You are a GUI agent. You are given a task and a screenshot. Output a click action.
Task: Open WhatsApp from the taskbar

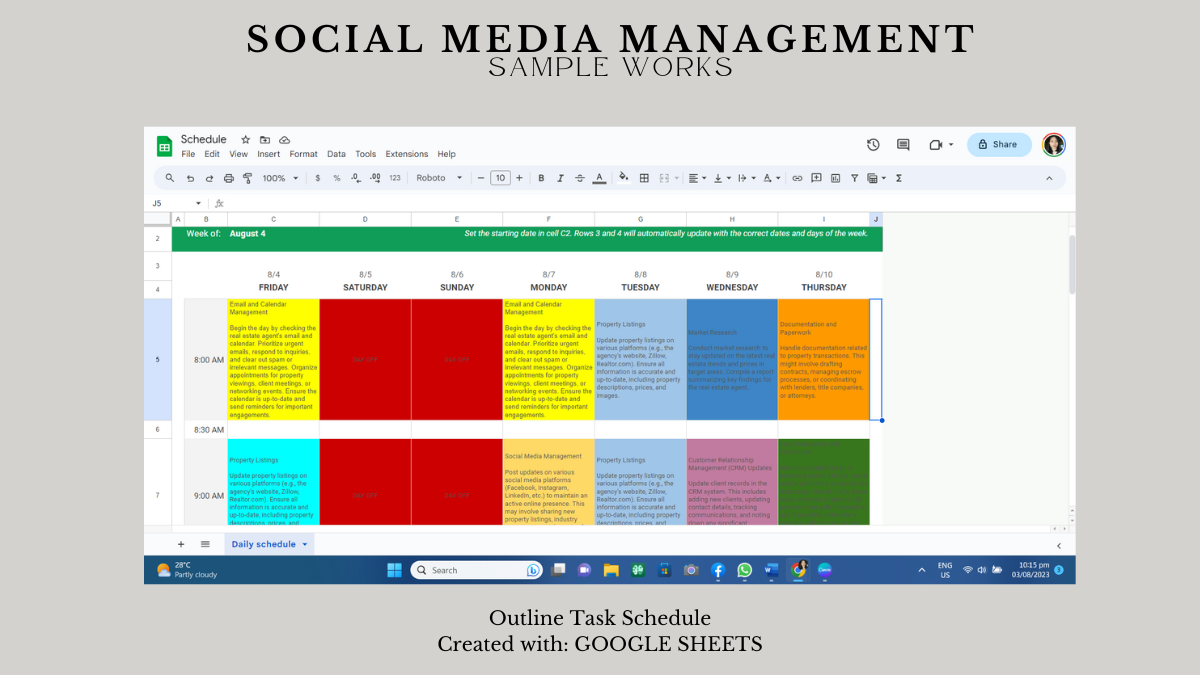(x=744, y=570)
